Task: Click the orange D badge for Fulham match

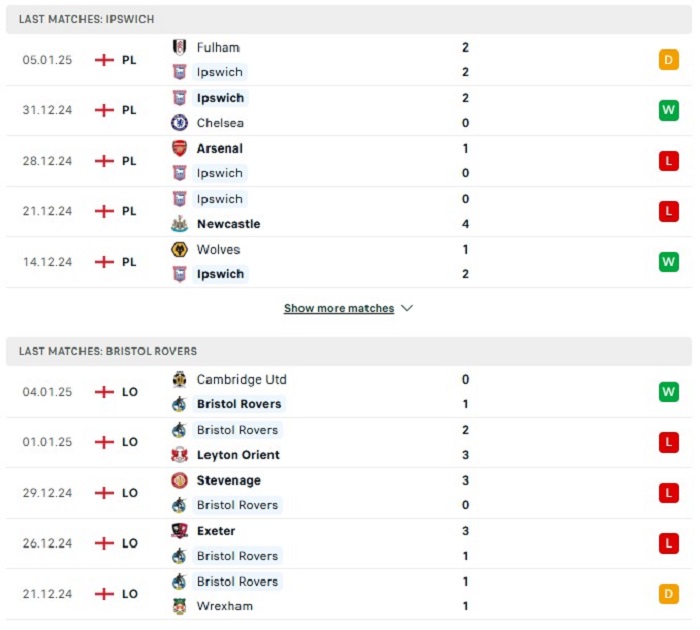Action: 668,60
